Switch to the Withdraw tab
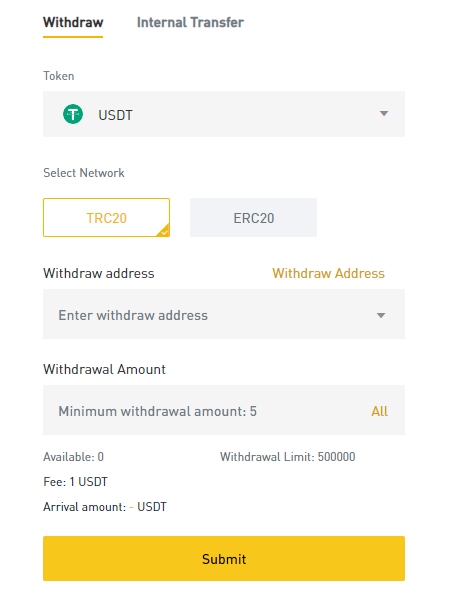 [73, 22]
